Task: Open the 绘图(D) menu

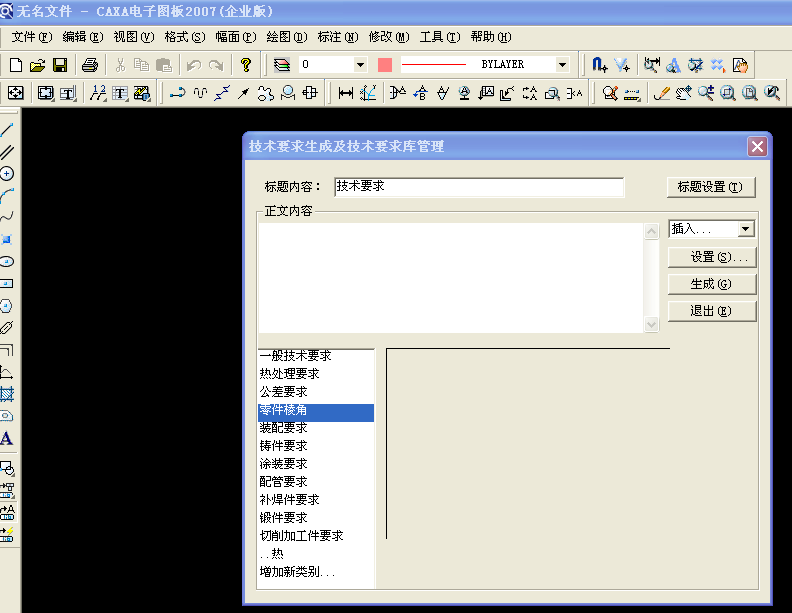Action: 287,37
